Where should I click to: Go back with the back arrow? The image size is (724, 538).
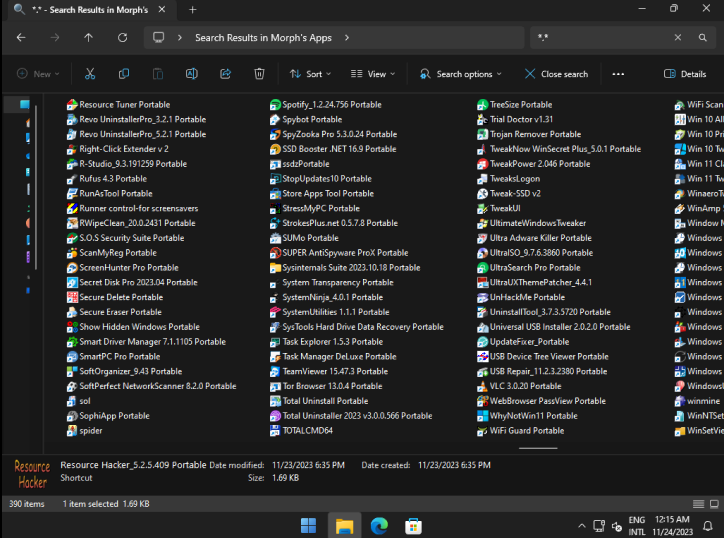pyautogui.click(x=21, y=37)
